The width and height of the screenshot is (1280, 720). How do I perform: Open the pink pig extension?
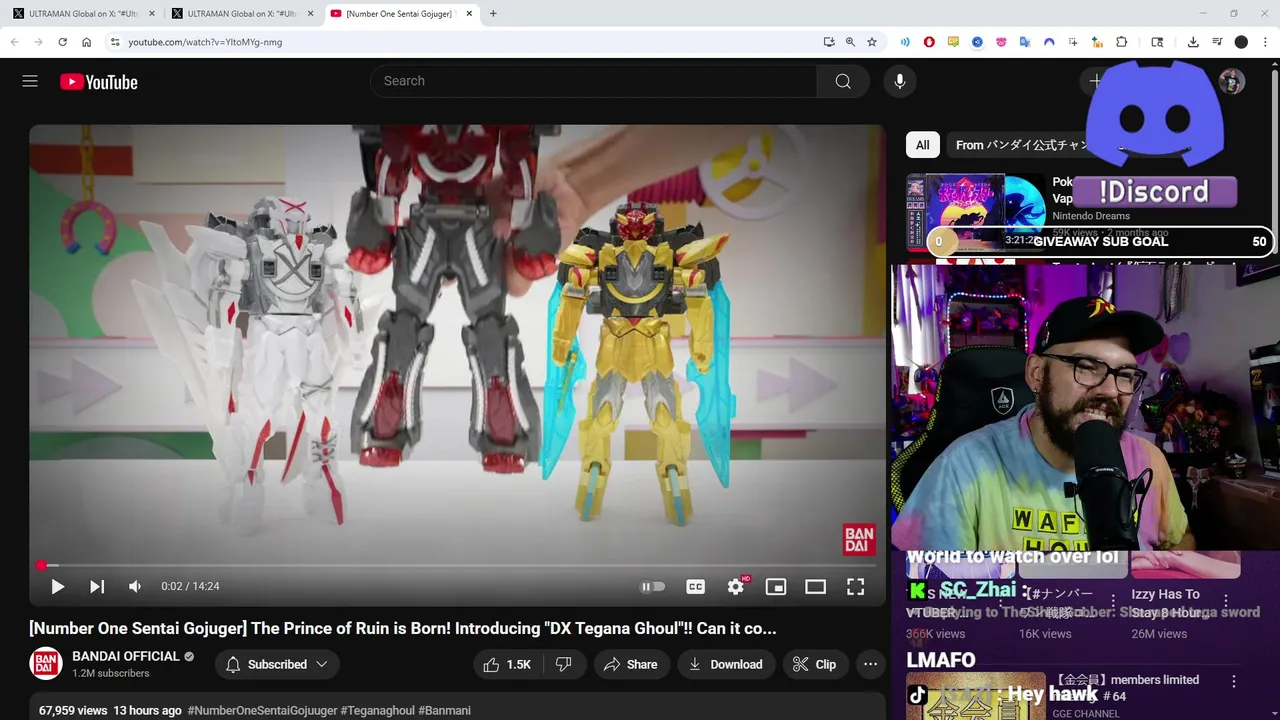[1001, 42]
